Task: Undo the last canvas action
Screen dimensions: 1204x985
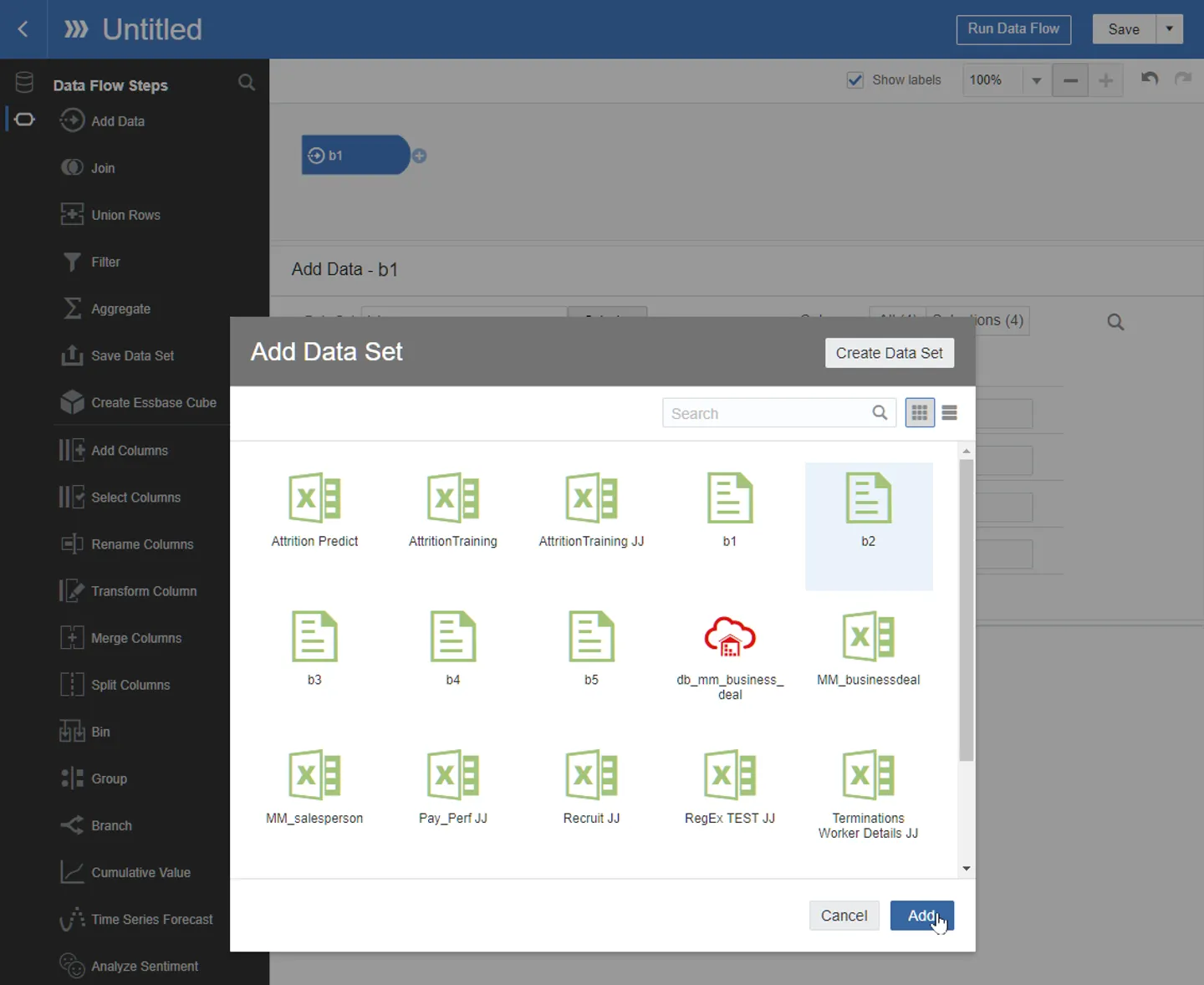Action: pos(1150,79)
